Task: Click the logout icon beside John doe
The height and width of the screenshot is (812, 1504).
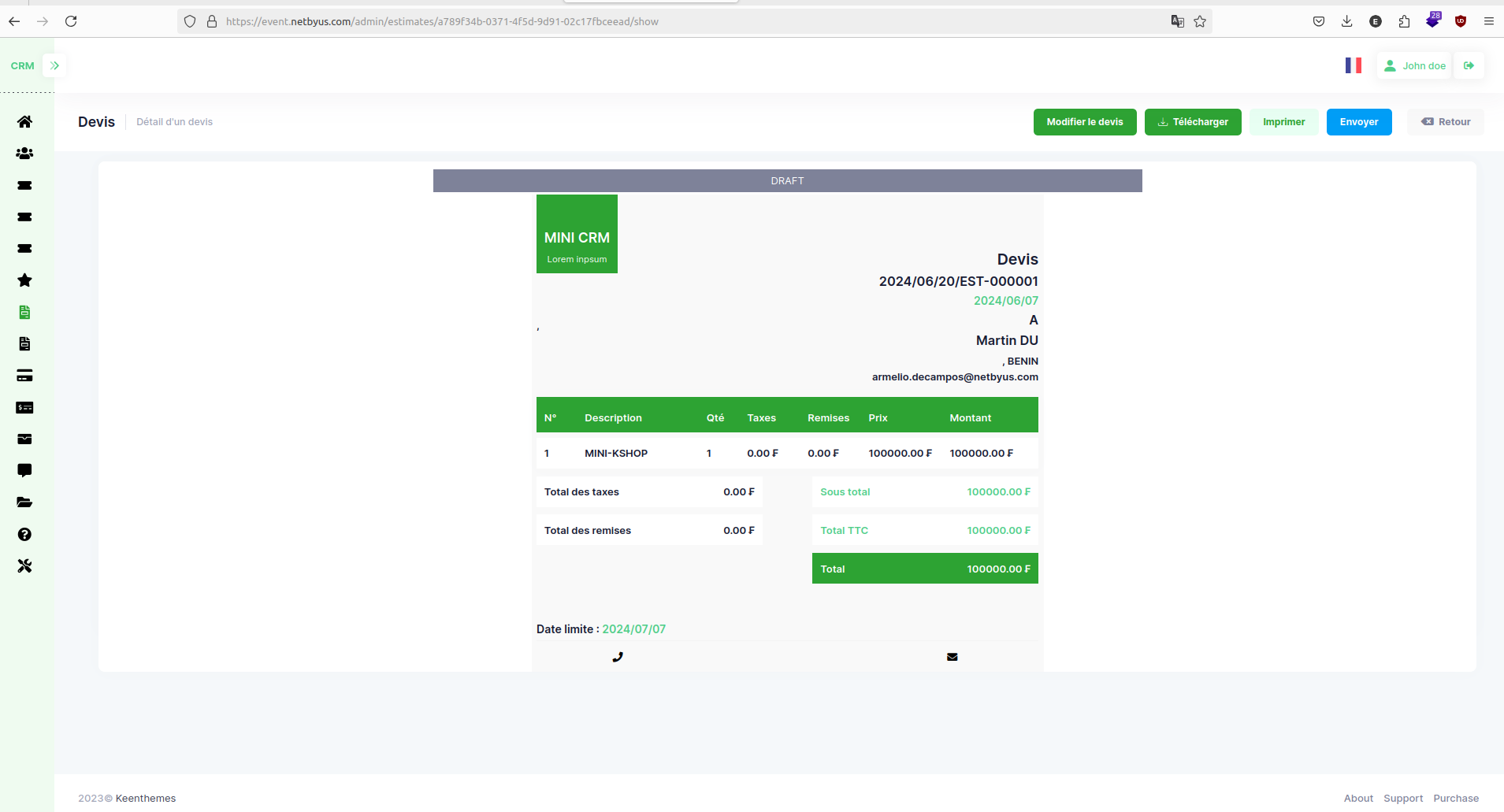Action: point(1469,65)
